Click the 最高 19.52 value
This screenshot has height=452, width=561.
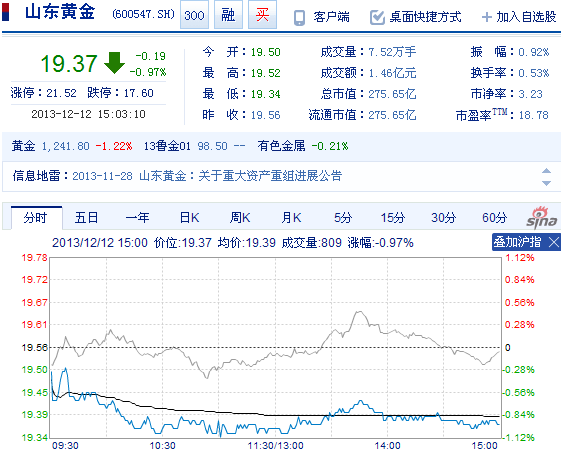(x=265, y=73)
